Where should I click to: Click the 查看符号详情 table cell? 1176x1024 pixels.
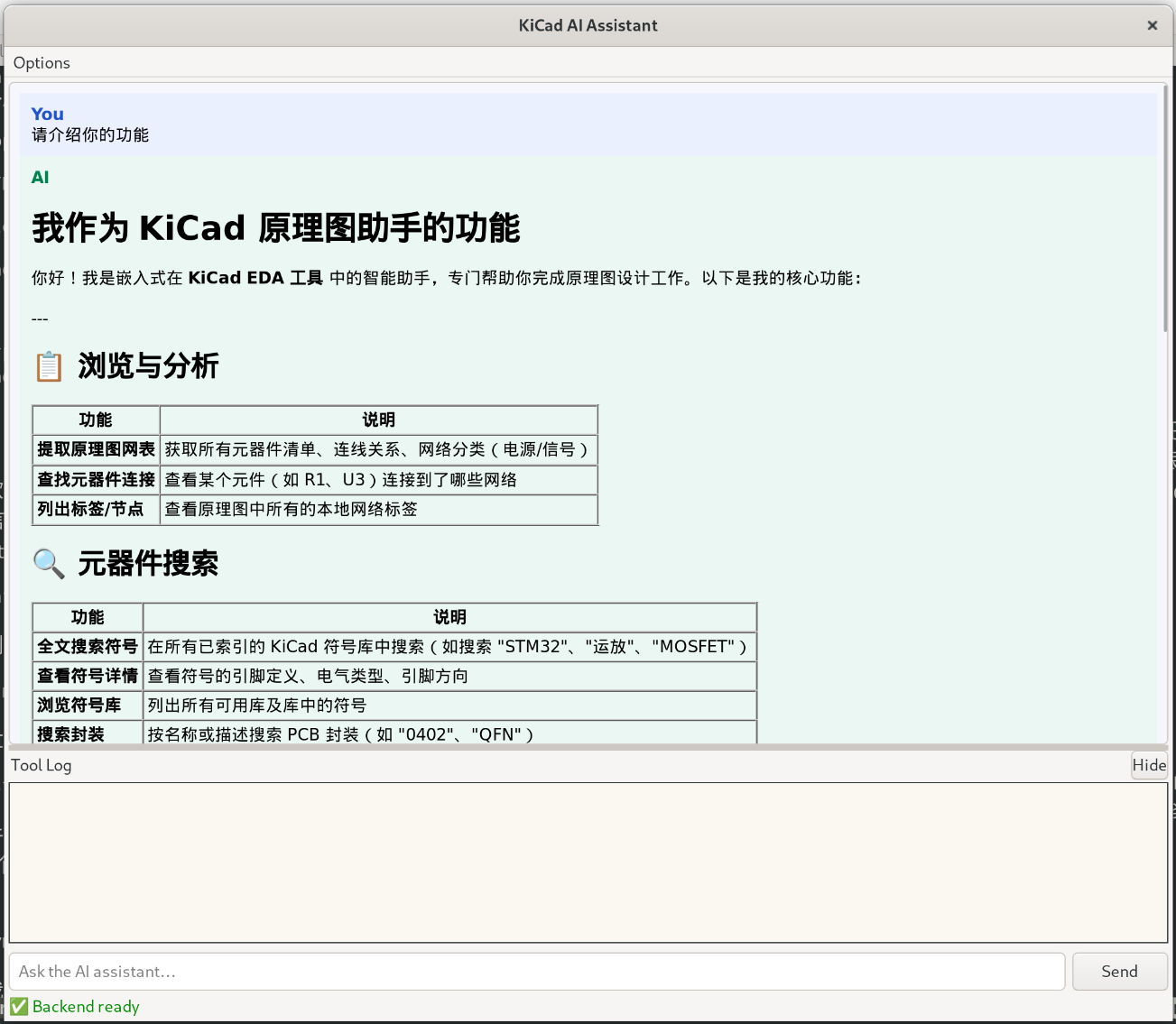click(x=88, y=676)
